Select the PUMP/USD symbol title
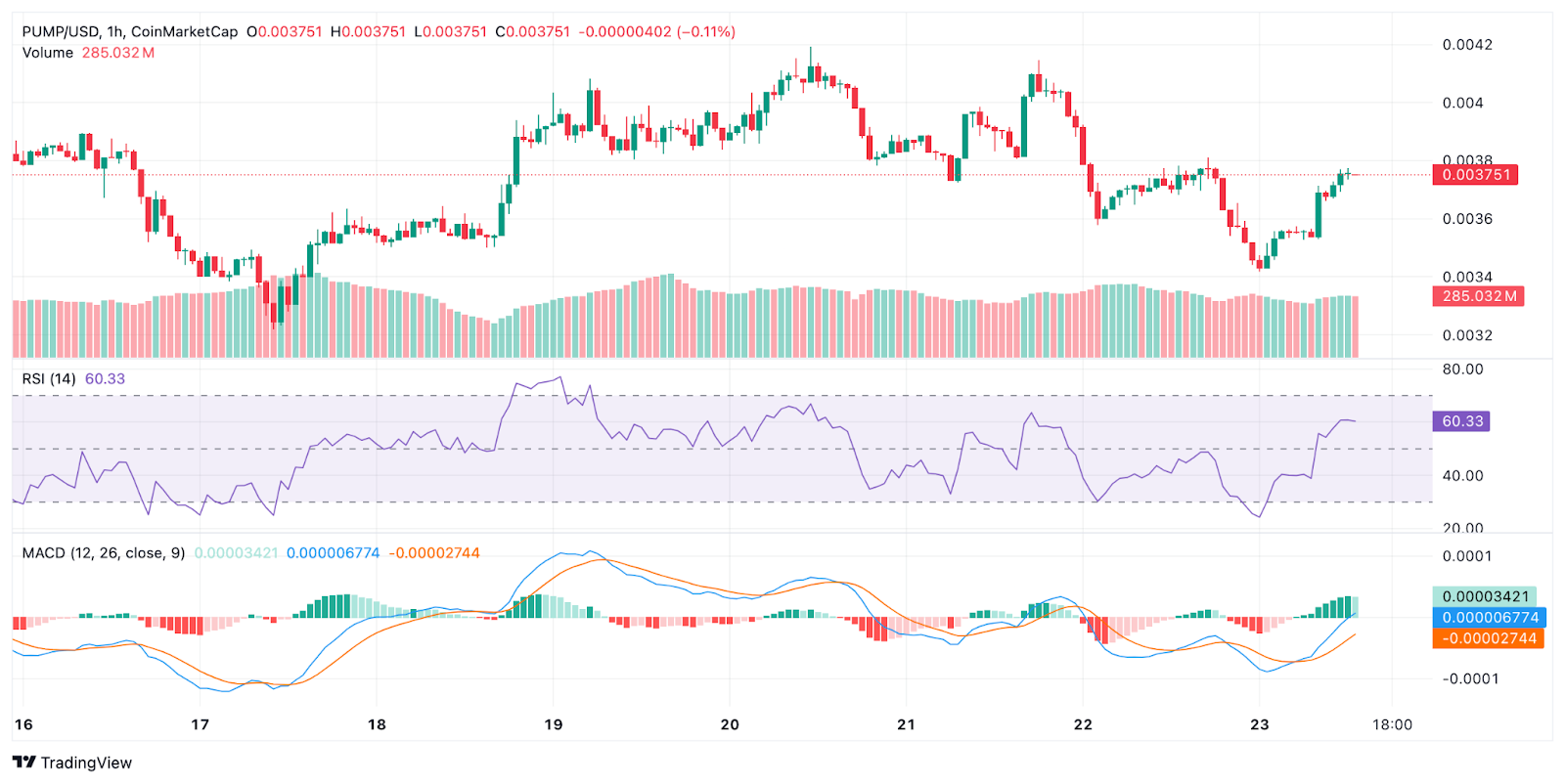This screenshot has height=784, width=1565. [x=129, y=31]
